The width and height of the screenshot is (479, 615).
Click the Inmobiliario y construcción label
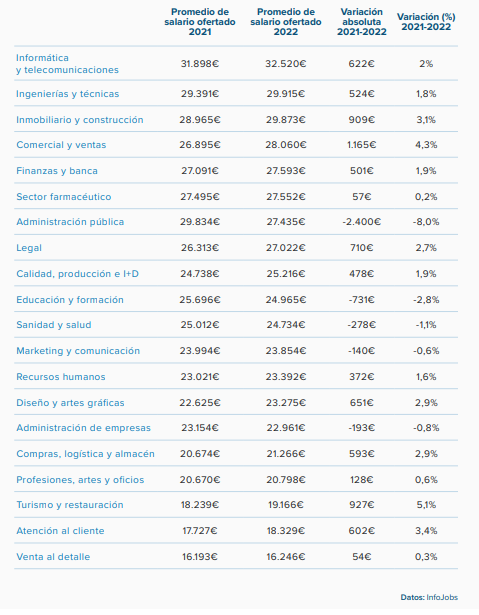point(80,120)
